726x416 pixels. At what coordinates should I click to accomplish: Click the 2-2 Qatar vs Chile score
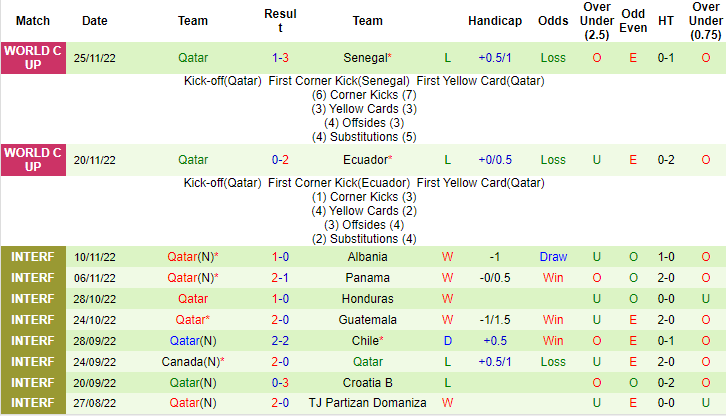tap(281, 341)
